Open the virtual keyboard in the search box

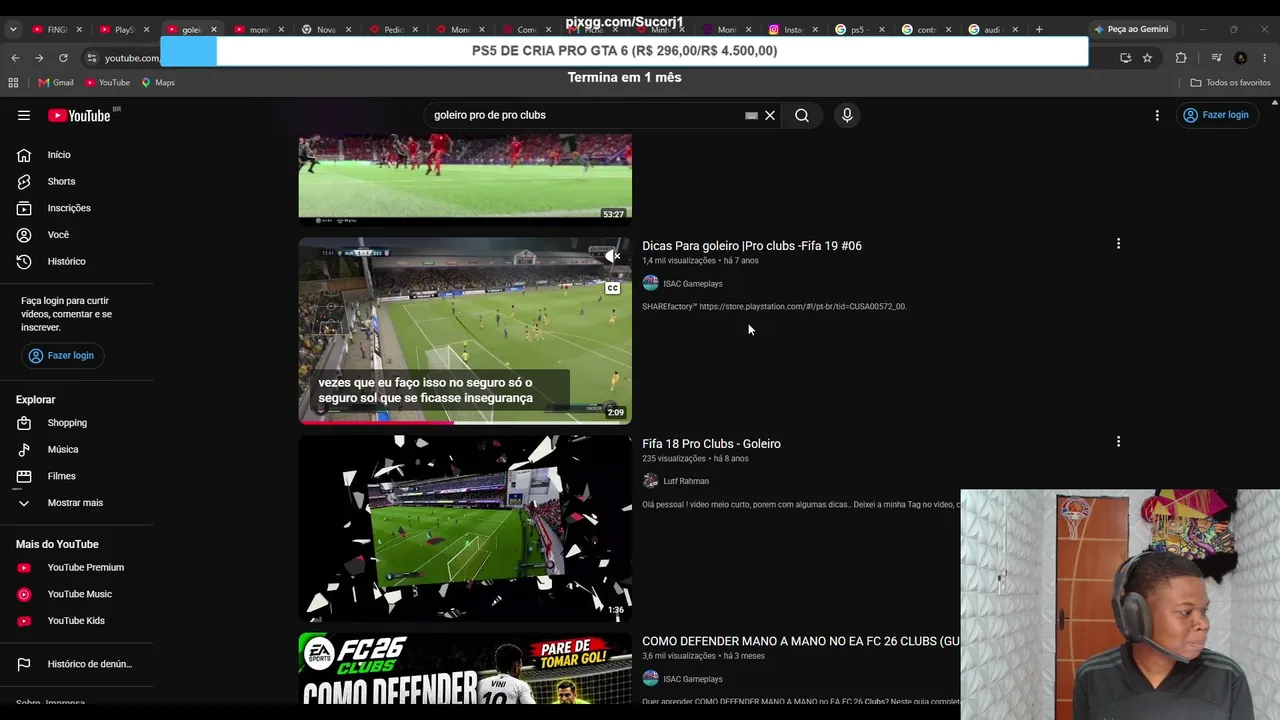751,115
